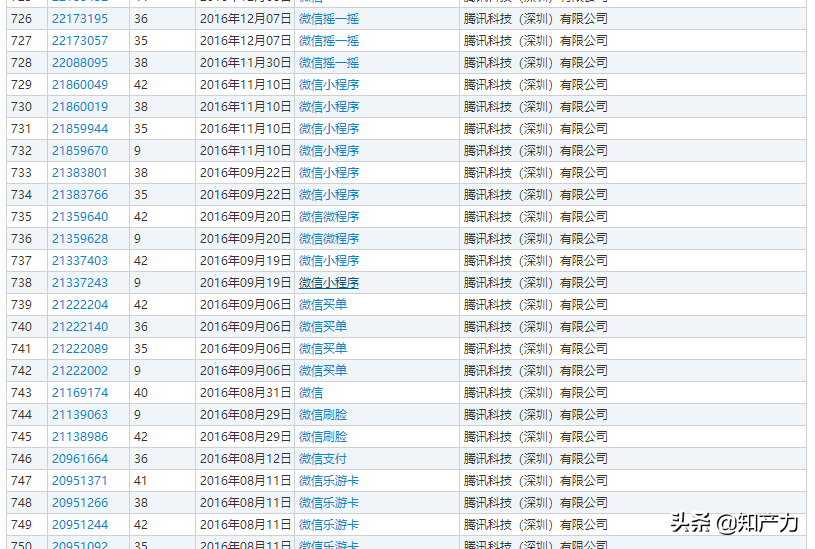Viewport: 815px width, 549px height.
Task: Open application number 21383766
Action: [80, 194]
